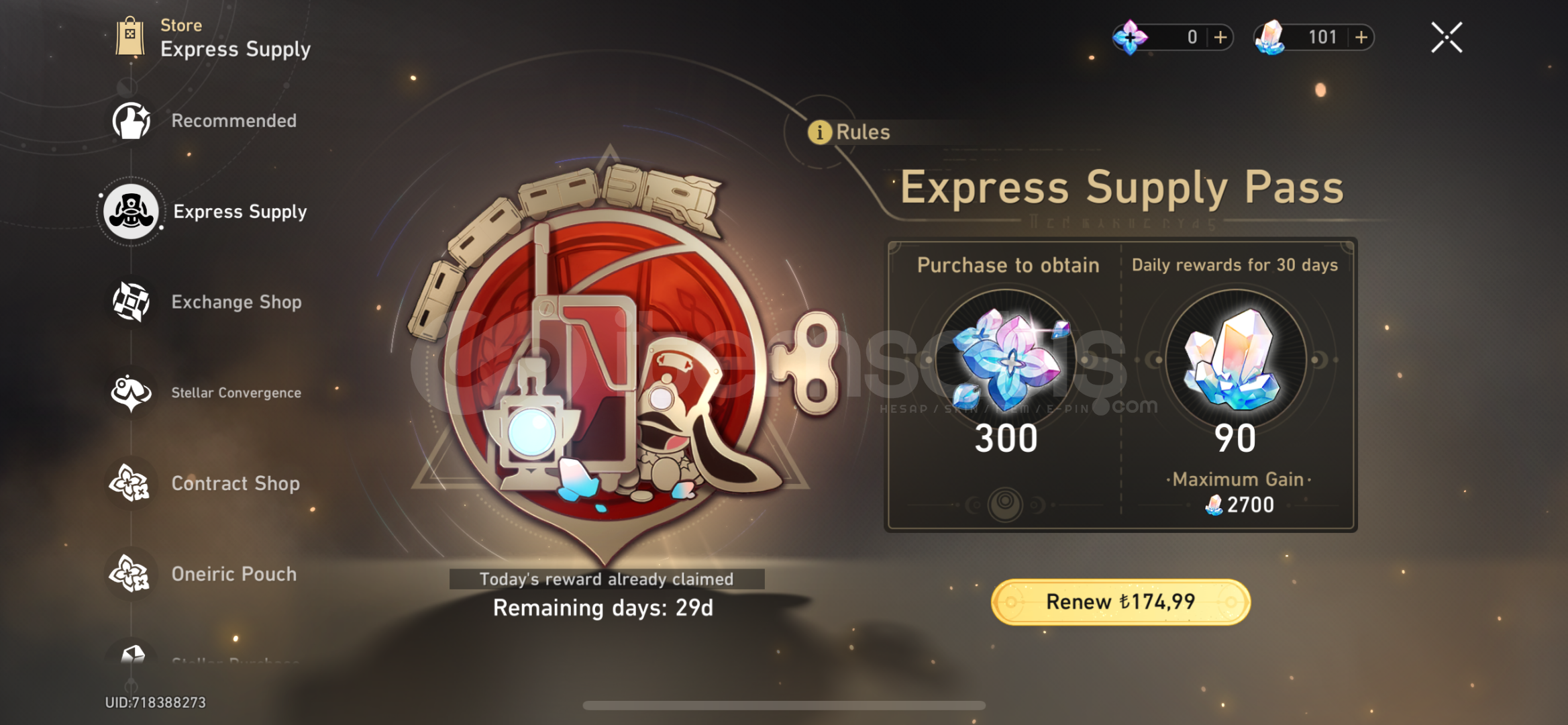
Task: Add Oneiric Shards with plus button
Action: pos(1220,37)
